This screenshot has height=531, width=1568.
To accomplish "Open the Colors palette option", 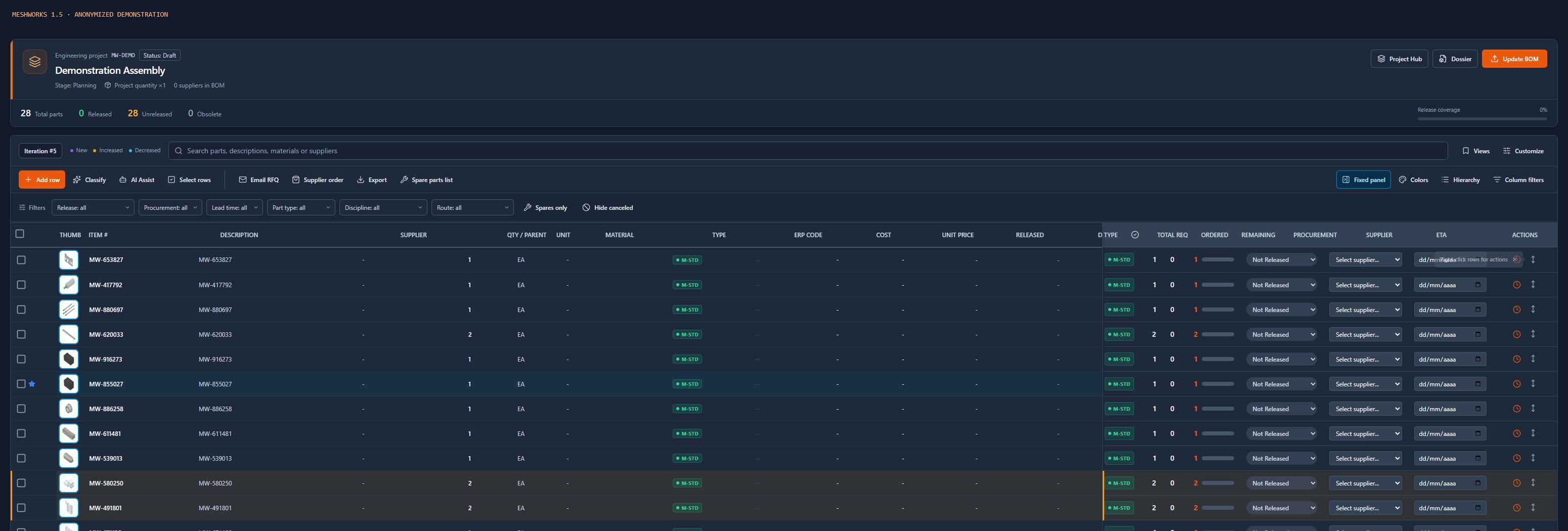I will click(x=1413, y=180).
